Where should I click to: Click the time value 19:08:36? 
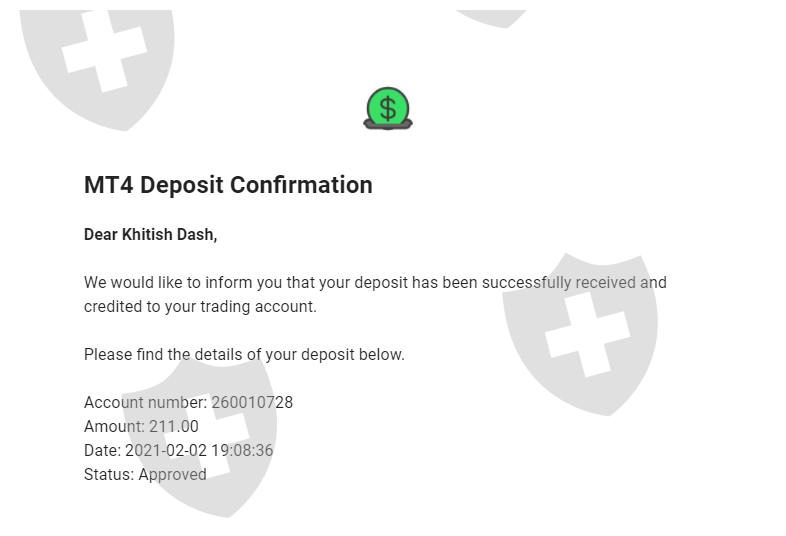point(242,451)
